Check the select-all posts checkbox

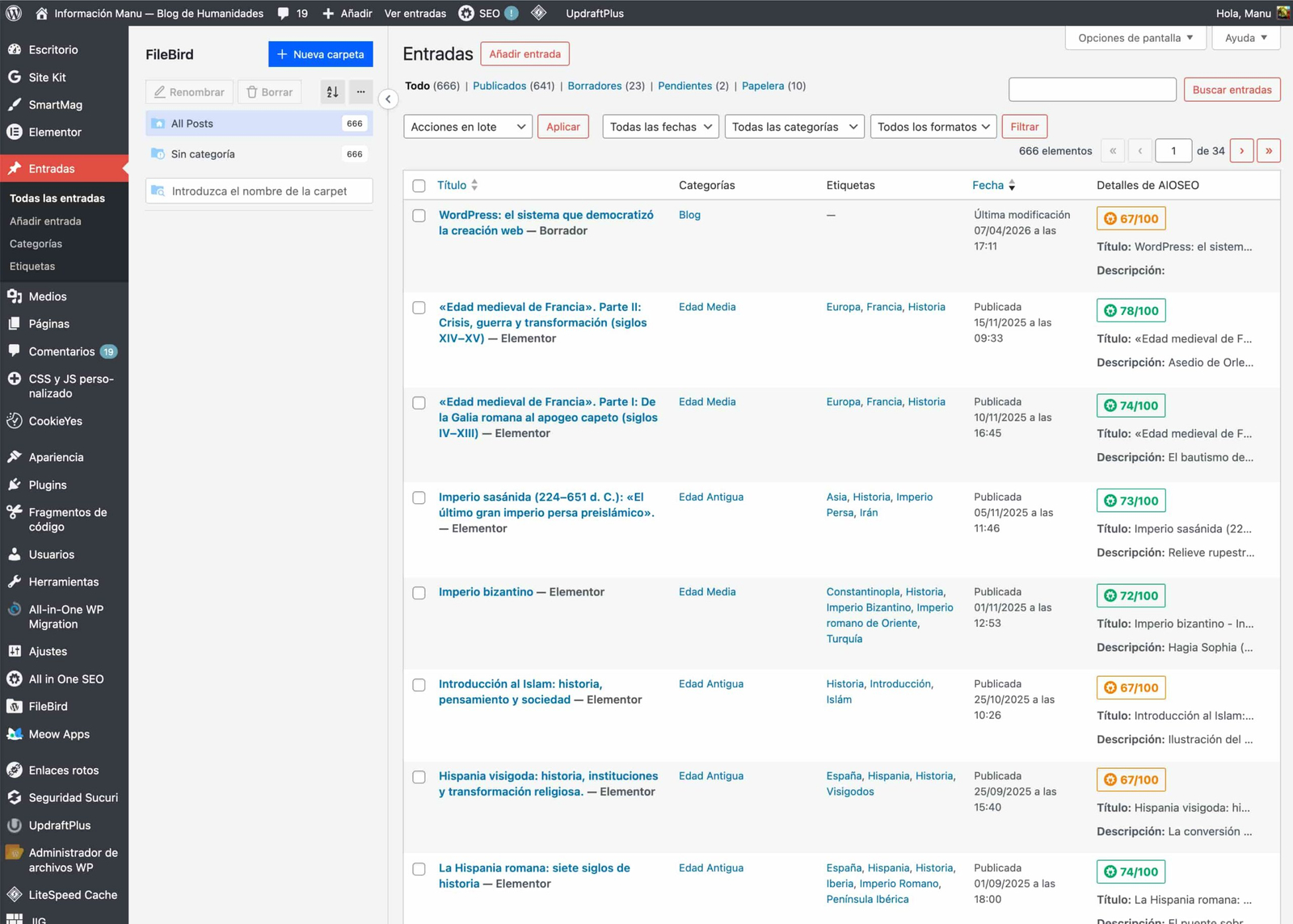pos(419,186)
